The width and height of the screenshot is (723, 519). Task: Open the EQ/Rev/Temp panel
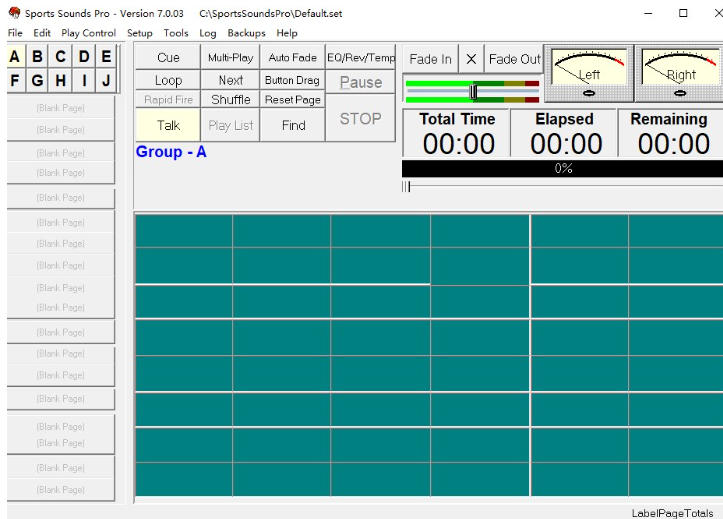coord(361,58)
